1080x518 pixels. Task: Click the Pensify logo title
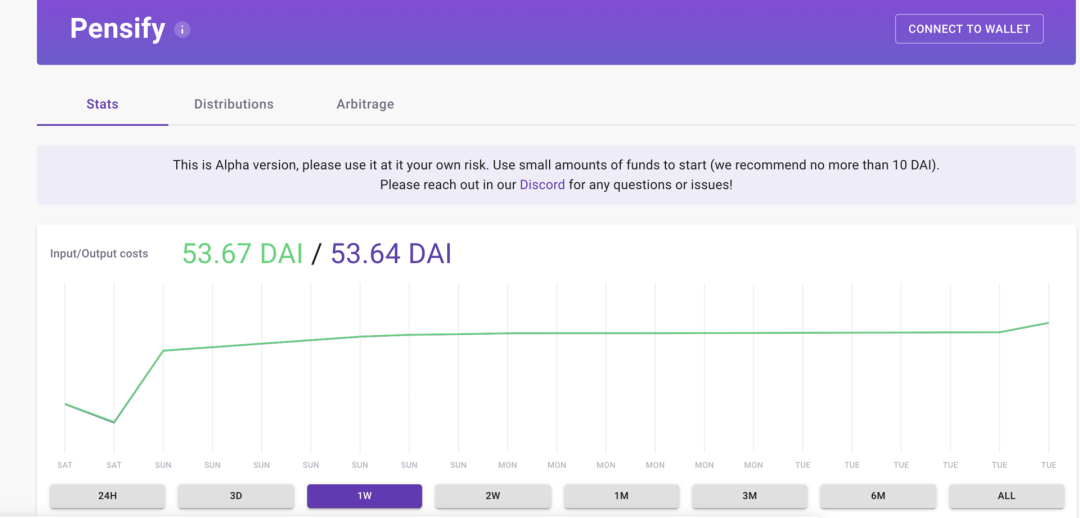pos(118,29)
